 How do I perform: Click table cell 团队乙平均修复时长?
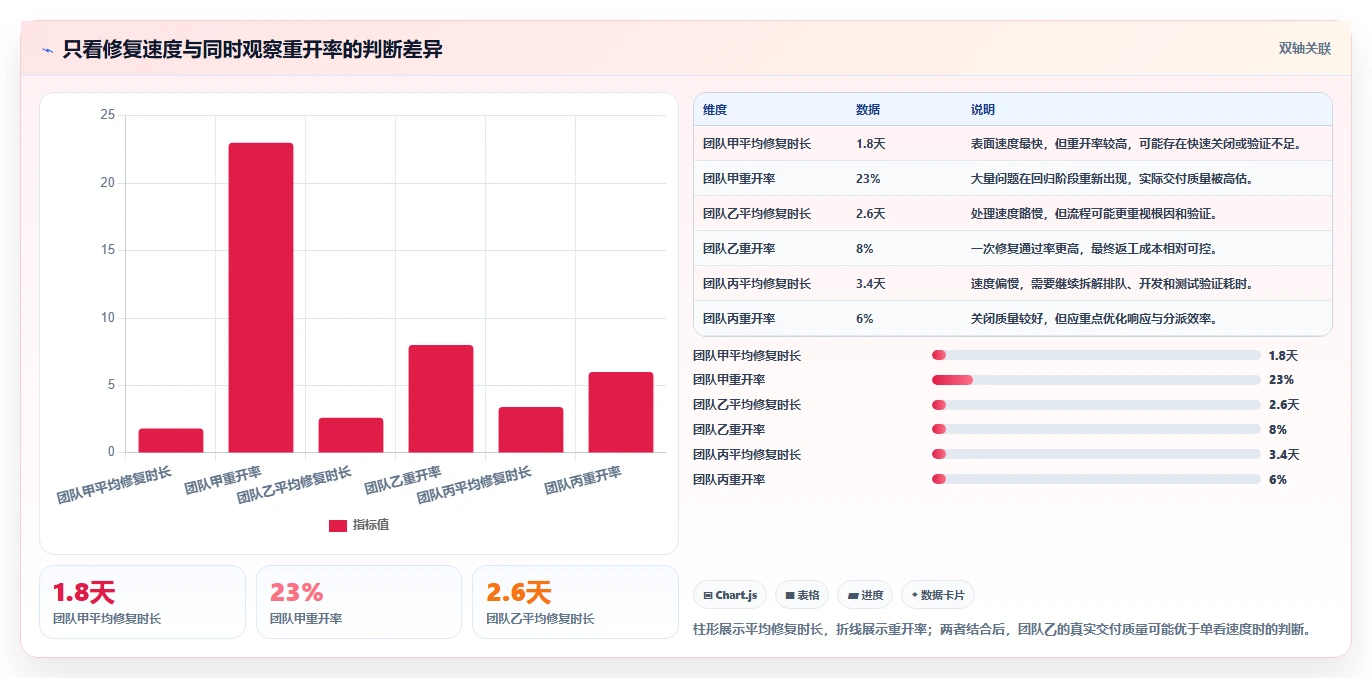point(757,214)
